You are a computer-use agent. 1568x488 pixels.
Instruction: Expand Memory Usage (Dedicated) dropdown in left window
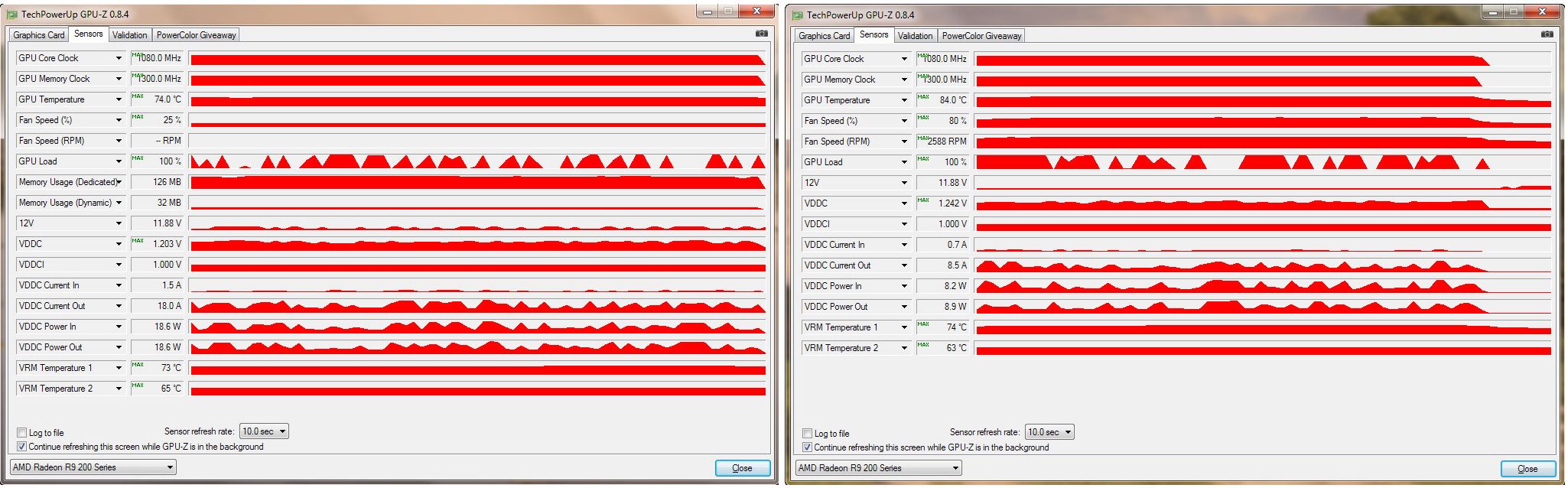point(119,182)
